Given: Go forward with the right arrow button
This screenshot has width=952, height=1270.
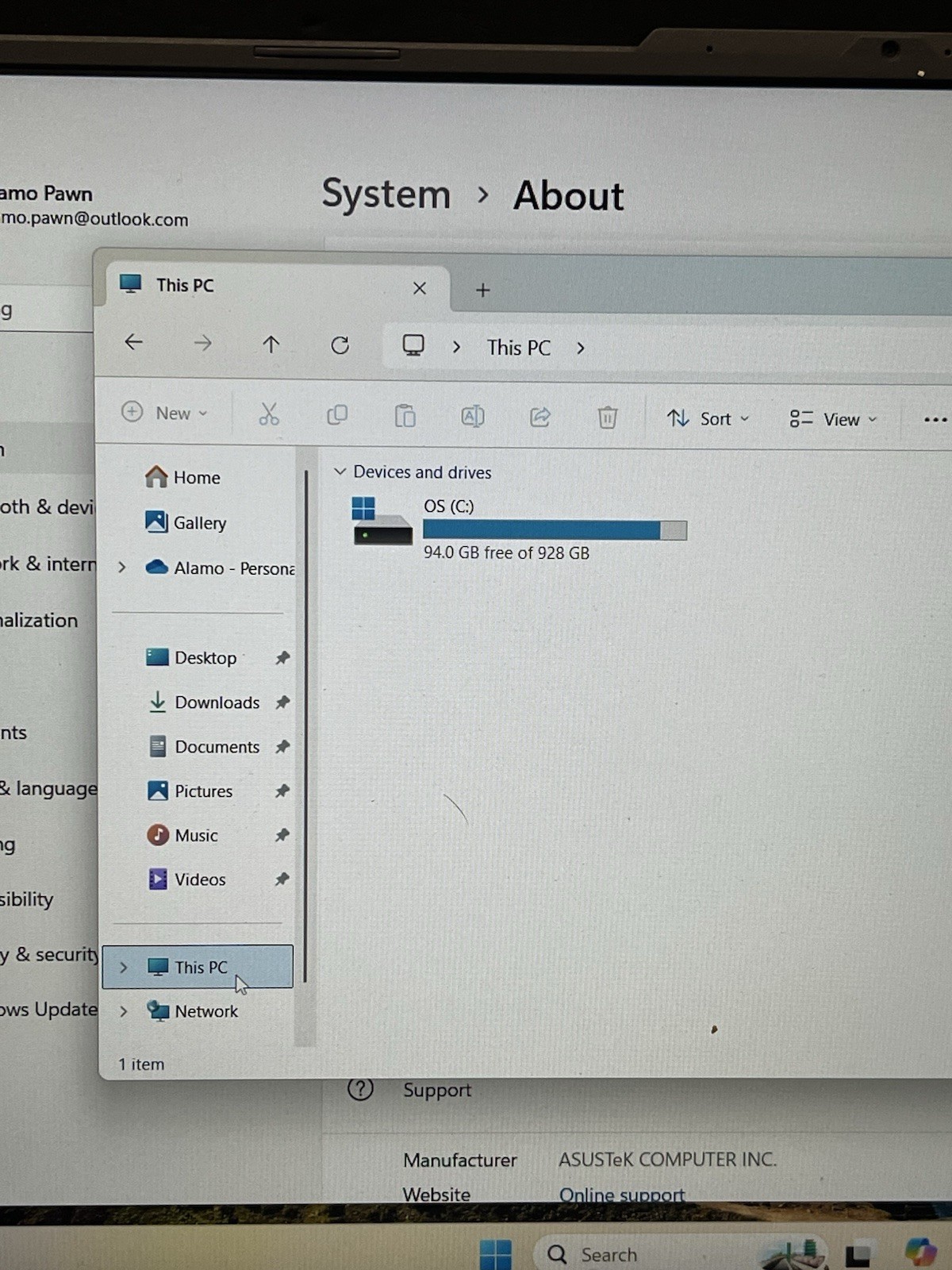Looking at the screenshot, I should pyautogui.click(x=203, y=343).
